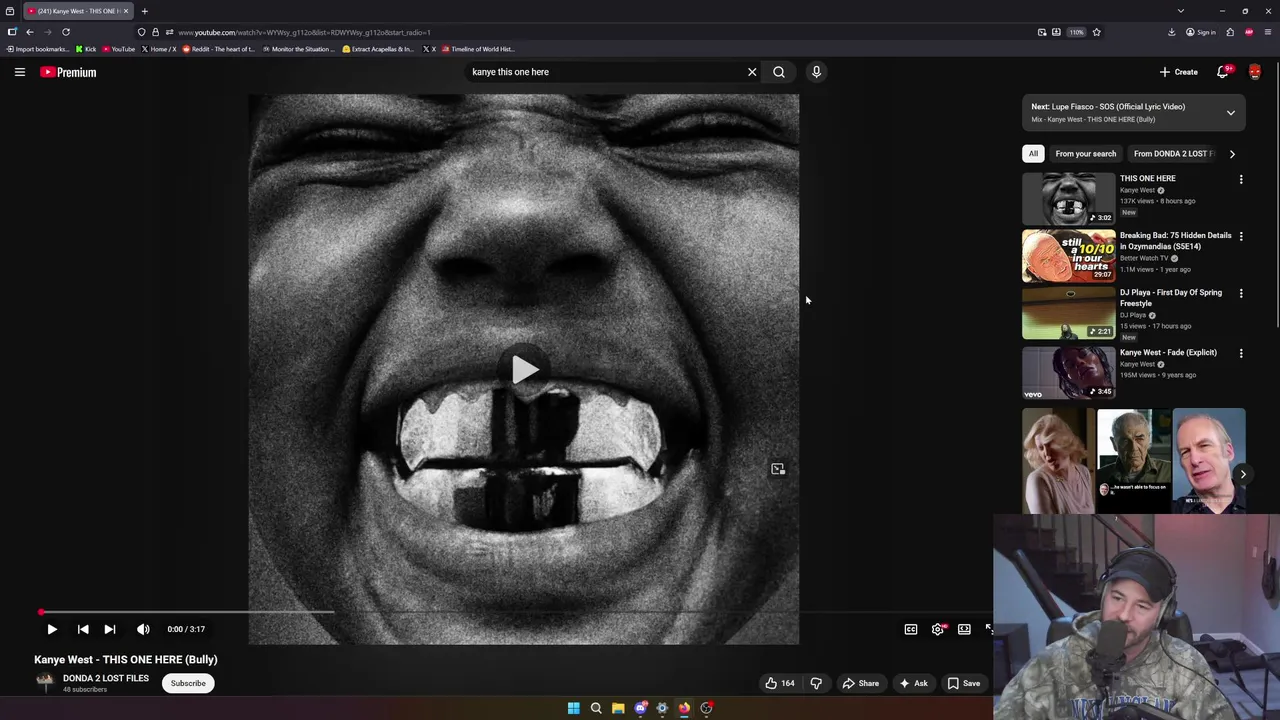The height and width of the screenshot is (720, 1280).
Task: Open the browser extensions icon
Action: [1230, 32]
